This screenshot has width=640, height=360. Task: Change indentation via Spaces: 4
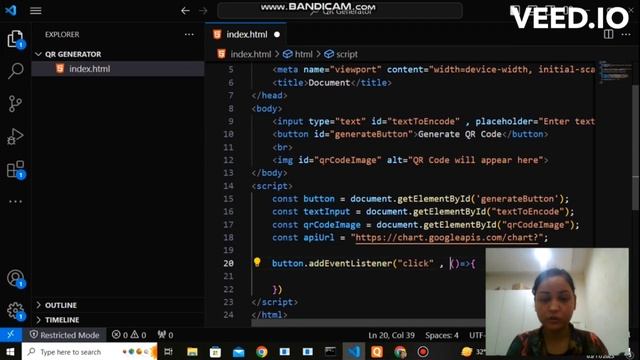(x=442, y=335)
